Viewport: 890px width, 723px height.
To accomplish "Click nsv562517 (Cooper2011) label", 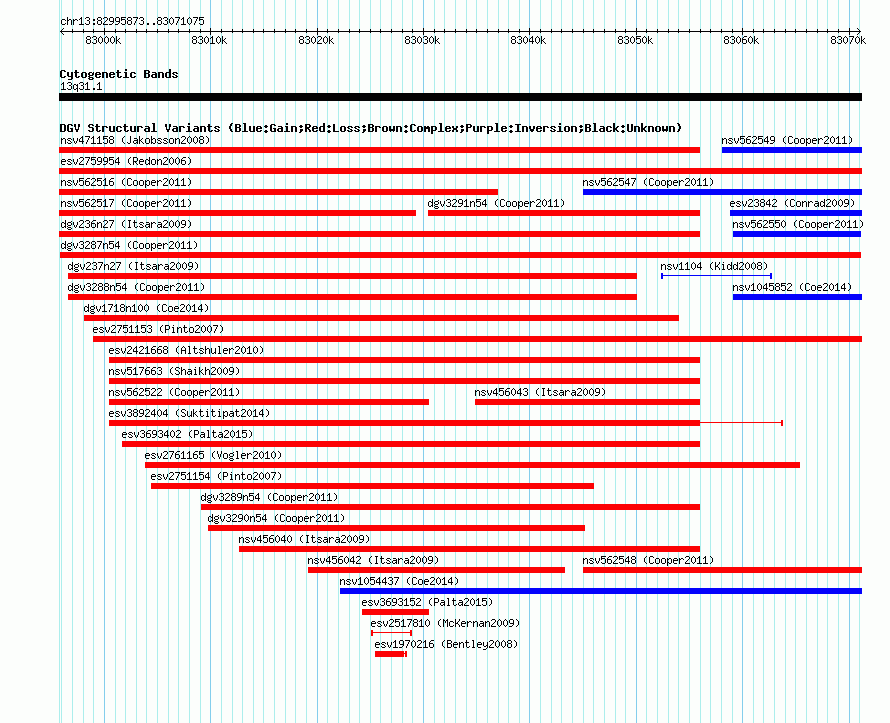I will click(x=126, y=203).
